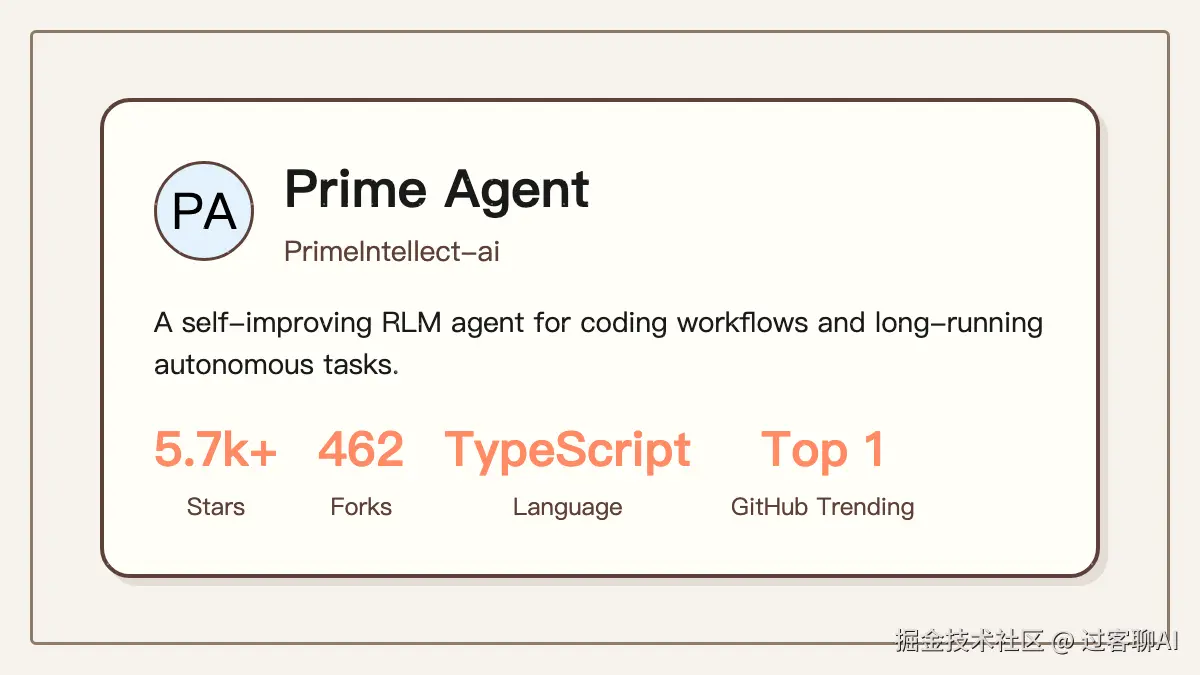Select the Forks label
Viewport: 1200px width, 675px height.
(361, 507)
